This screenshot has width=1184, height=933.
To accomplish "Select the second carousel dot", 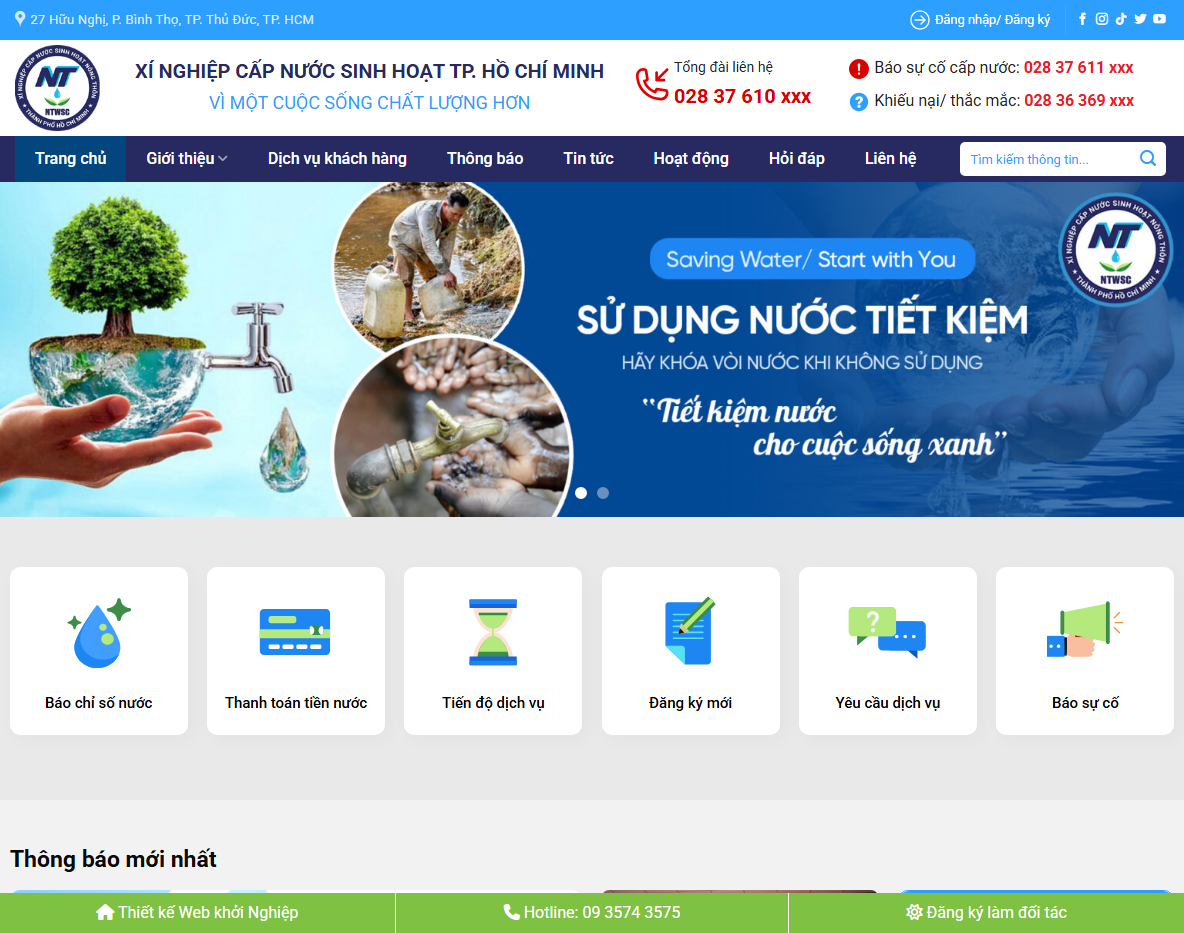I will (603, 493).
